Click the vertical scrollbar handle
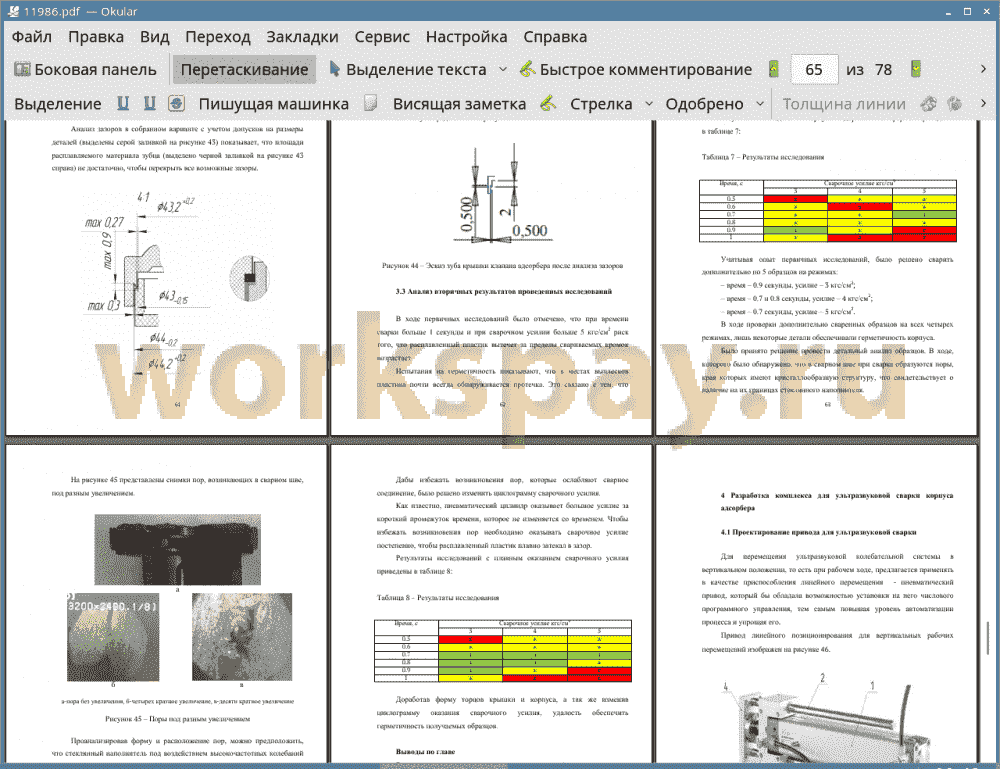This screenshot has width=1000, height=769. tap(987, 638)
